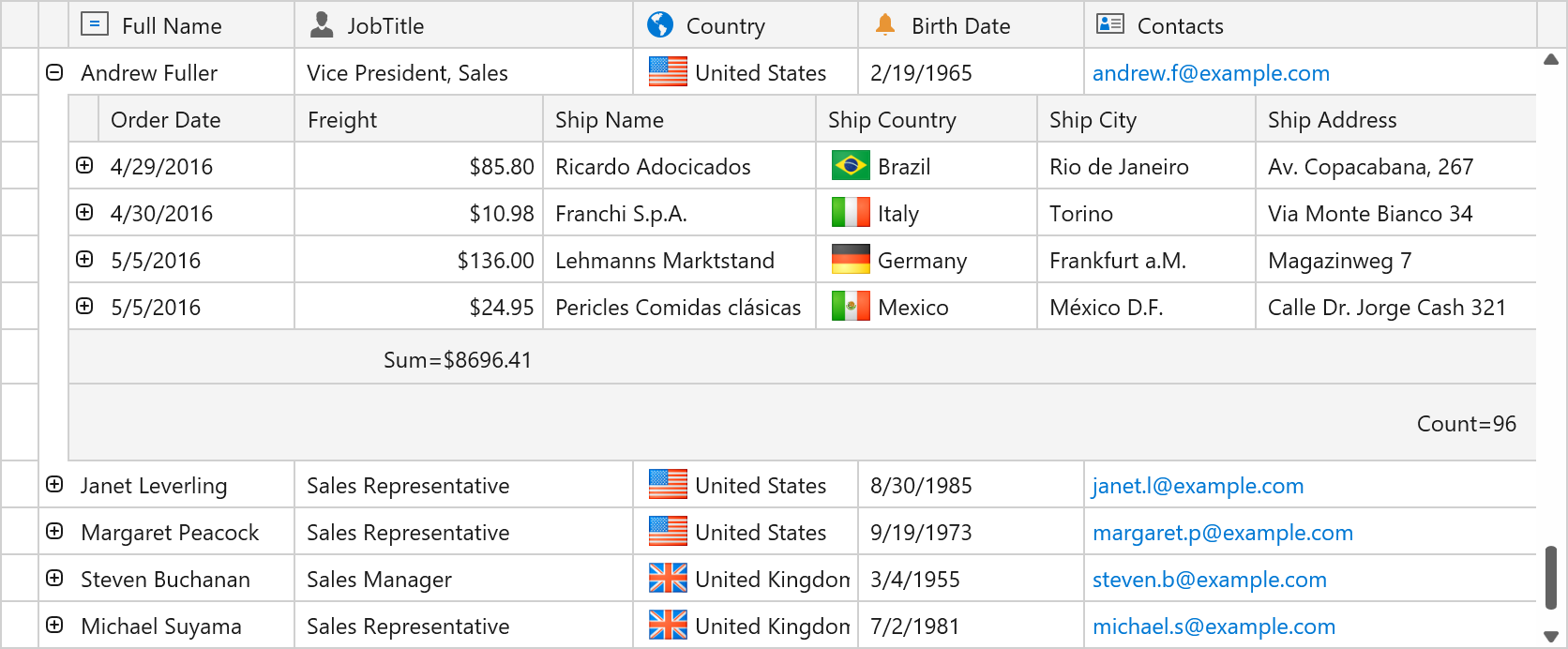Click the person icon in JobTitle header
The image size is (1568, 649).
pos(322,24)
